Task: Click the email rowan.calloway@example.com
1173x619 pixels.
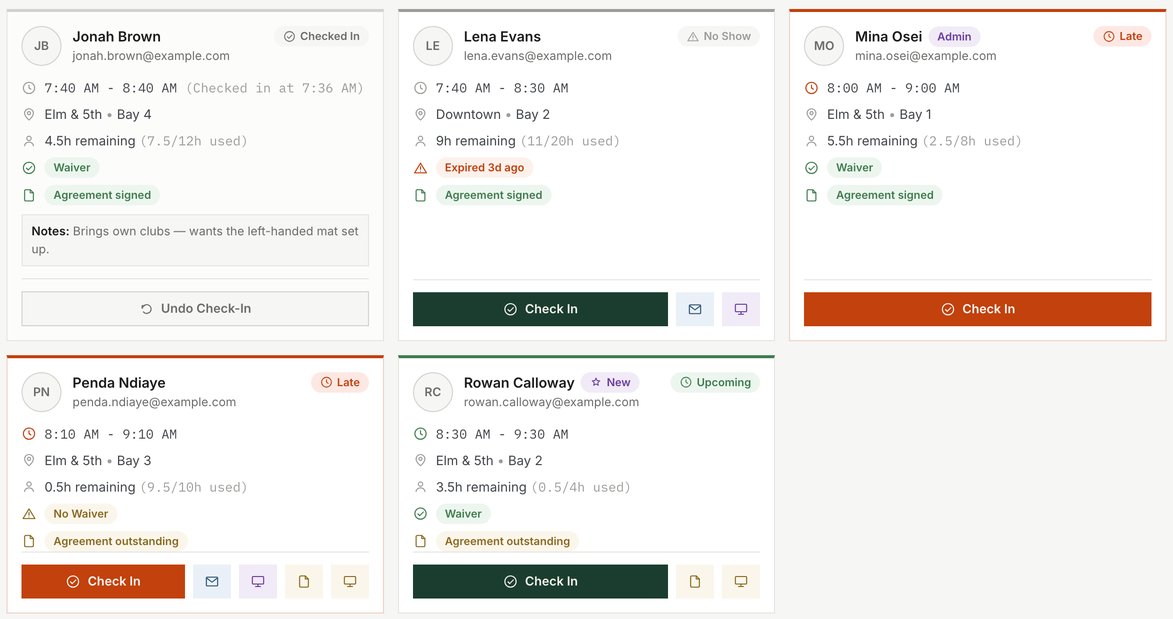Action: (551, 403)
